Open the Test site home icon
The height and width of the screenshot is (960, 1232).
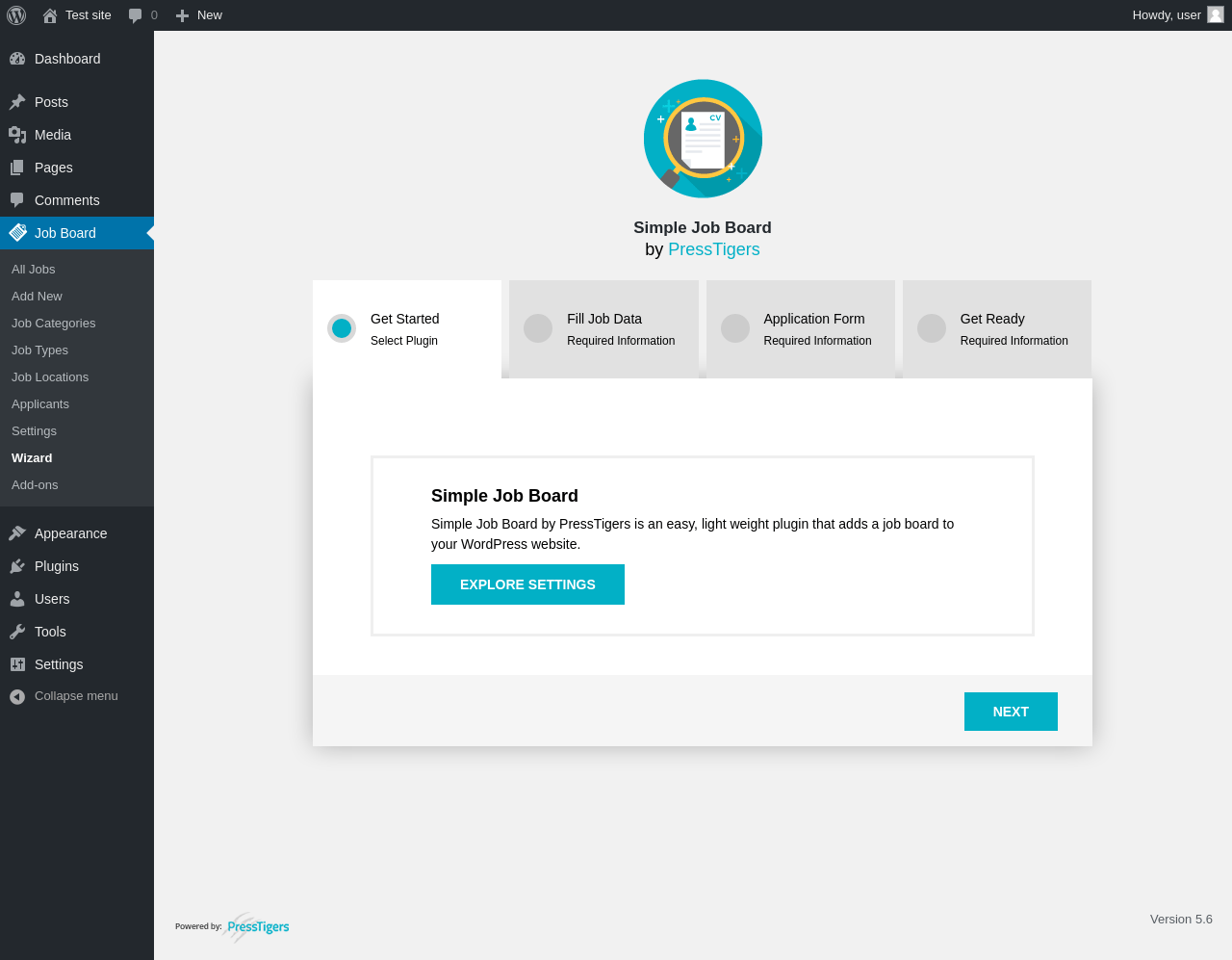(x=50, y=15)
